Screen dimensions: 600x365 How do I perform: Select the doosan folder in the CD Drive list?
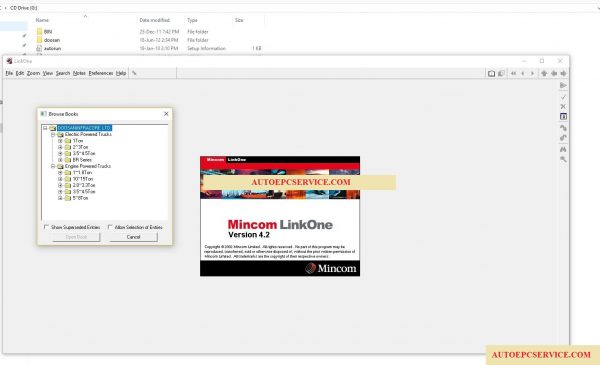point(52,40)
